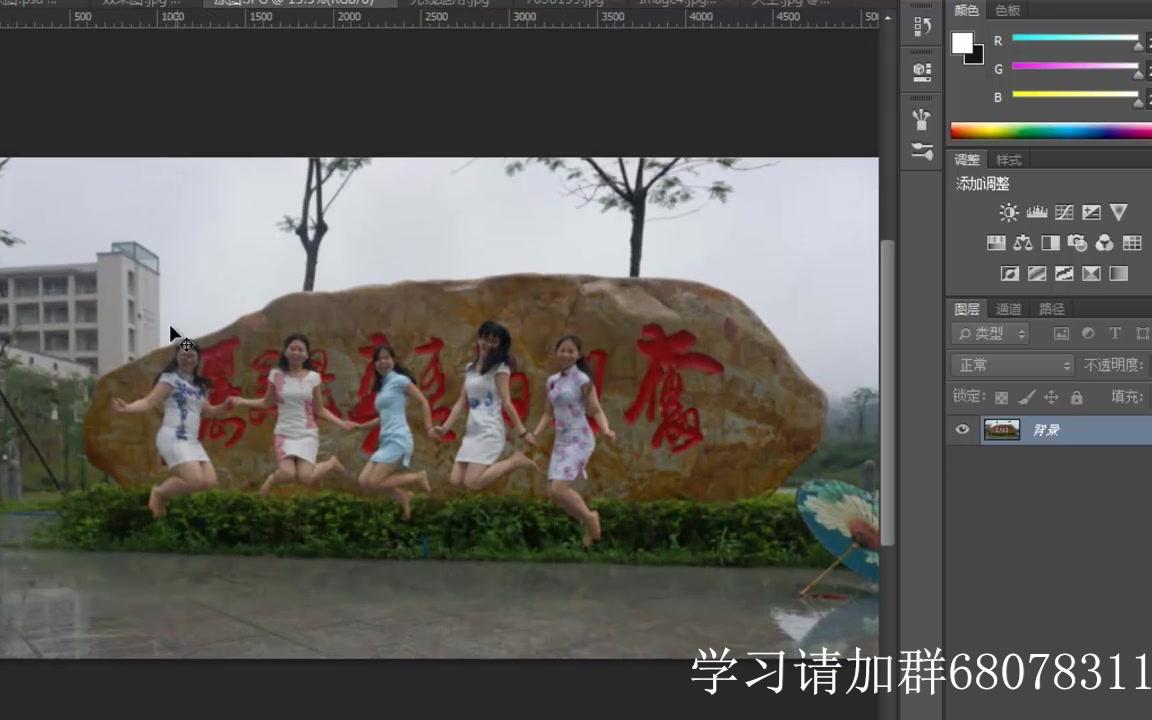
Task: Click the adjustment-layer filter button
Action: (1088, 334)
